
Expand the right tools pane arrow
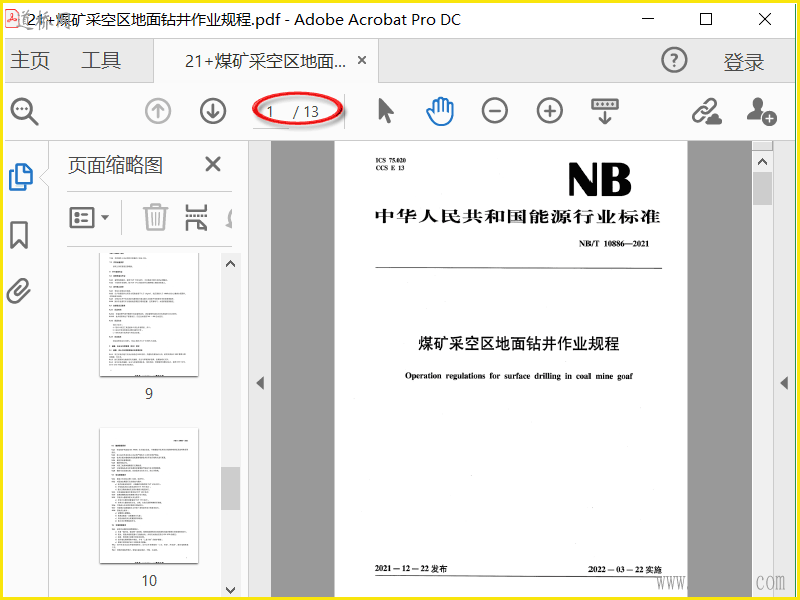785,383
